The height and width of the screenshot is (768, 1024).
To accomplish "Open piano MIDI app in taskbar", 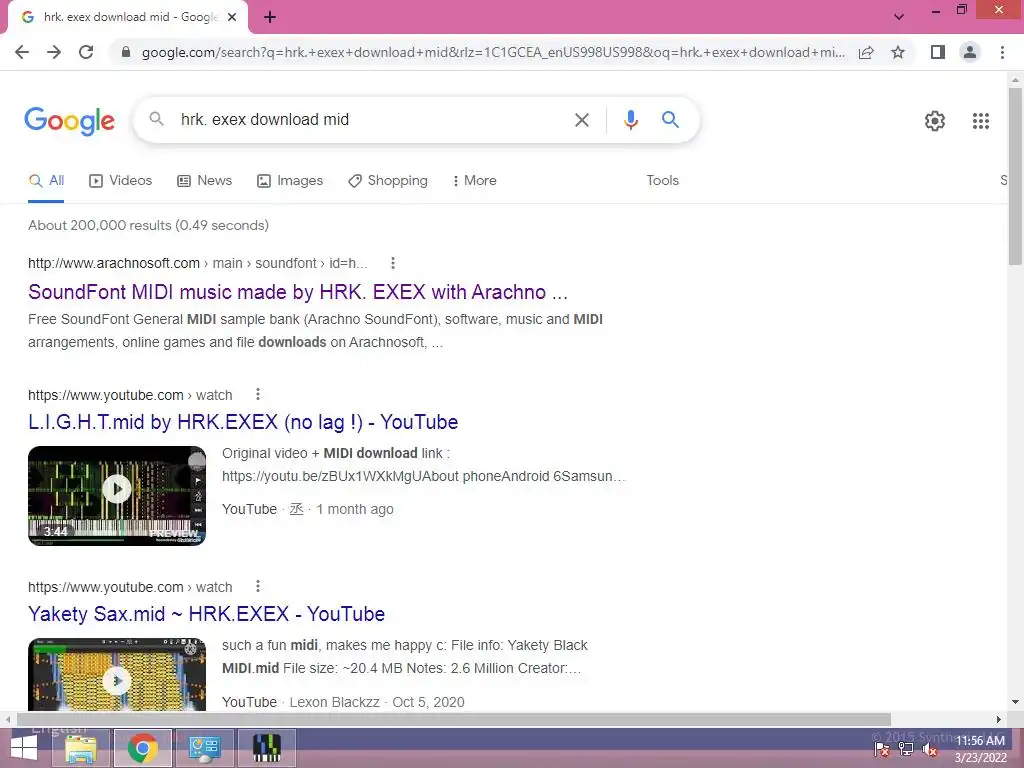I will pyautogui.click(x=266, y=748).
